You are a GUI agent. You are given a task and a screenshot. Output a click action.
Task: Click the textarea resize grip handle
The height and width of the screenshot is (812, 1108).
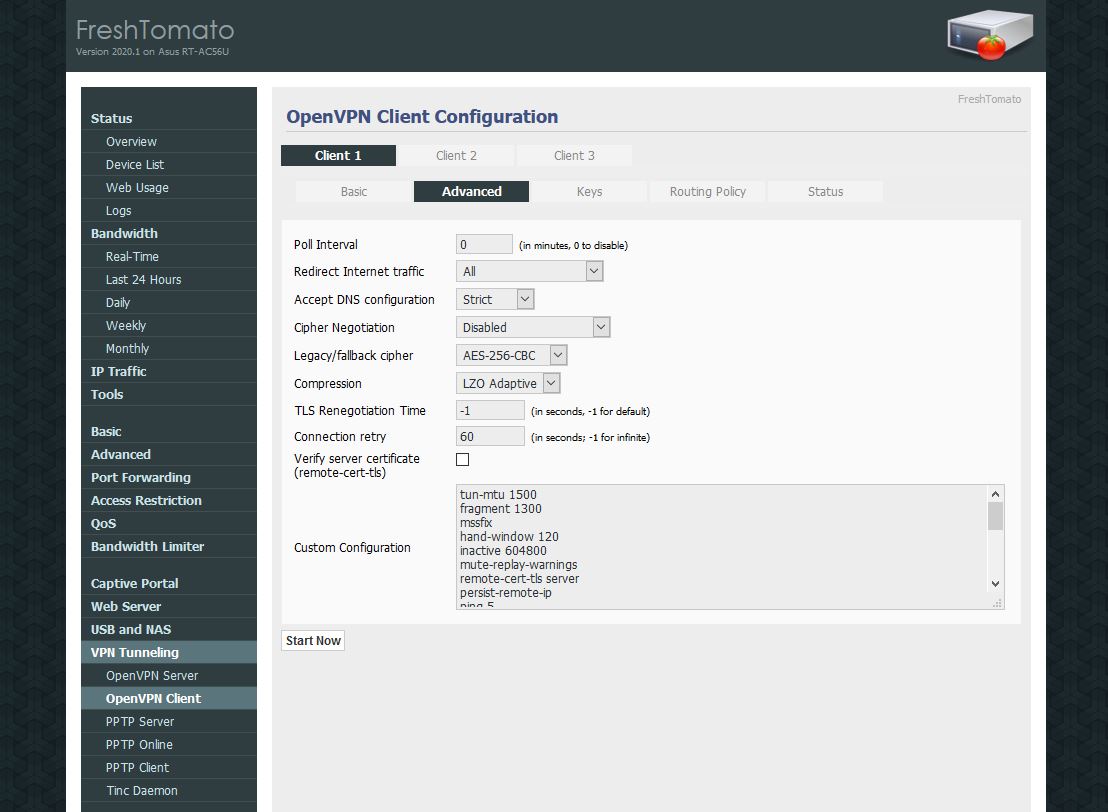997,603
